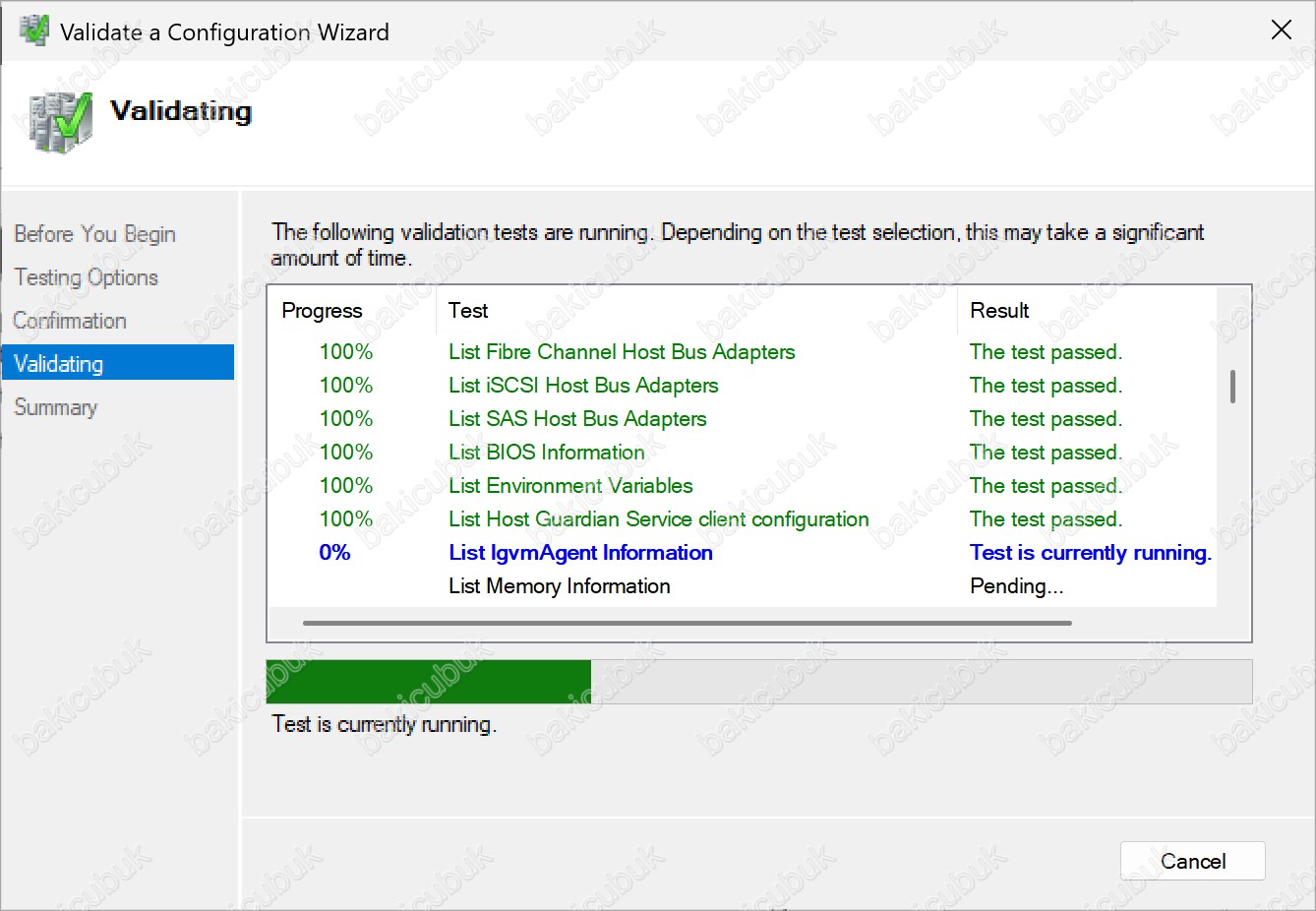Viewport: 1316px width, 911px height.
Task: Click the vertical scrollbar thumb in test list
Action: [x=1232, y=387]
